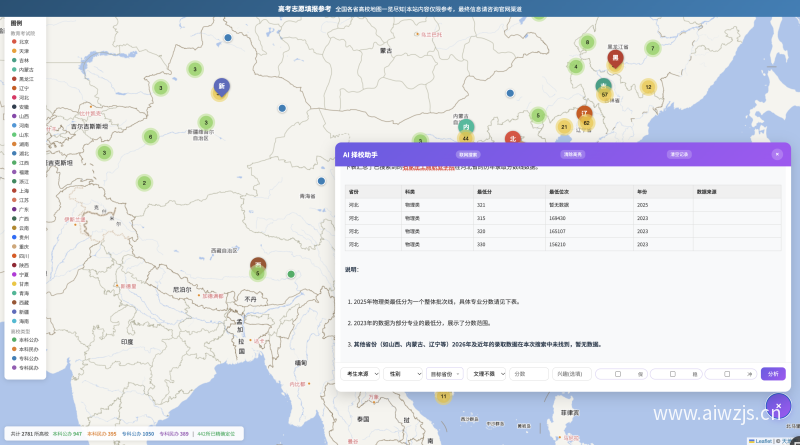Open the cluster marker labeled 8

(587, 42)
